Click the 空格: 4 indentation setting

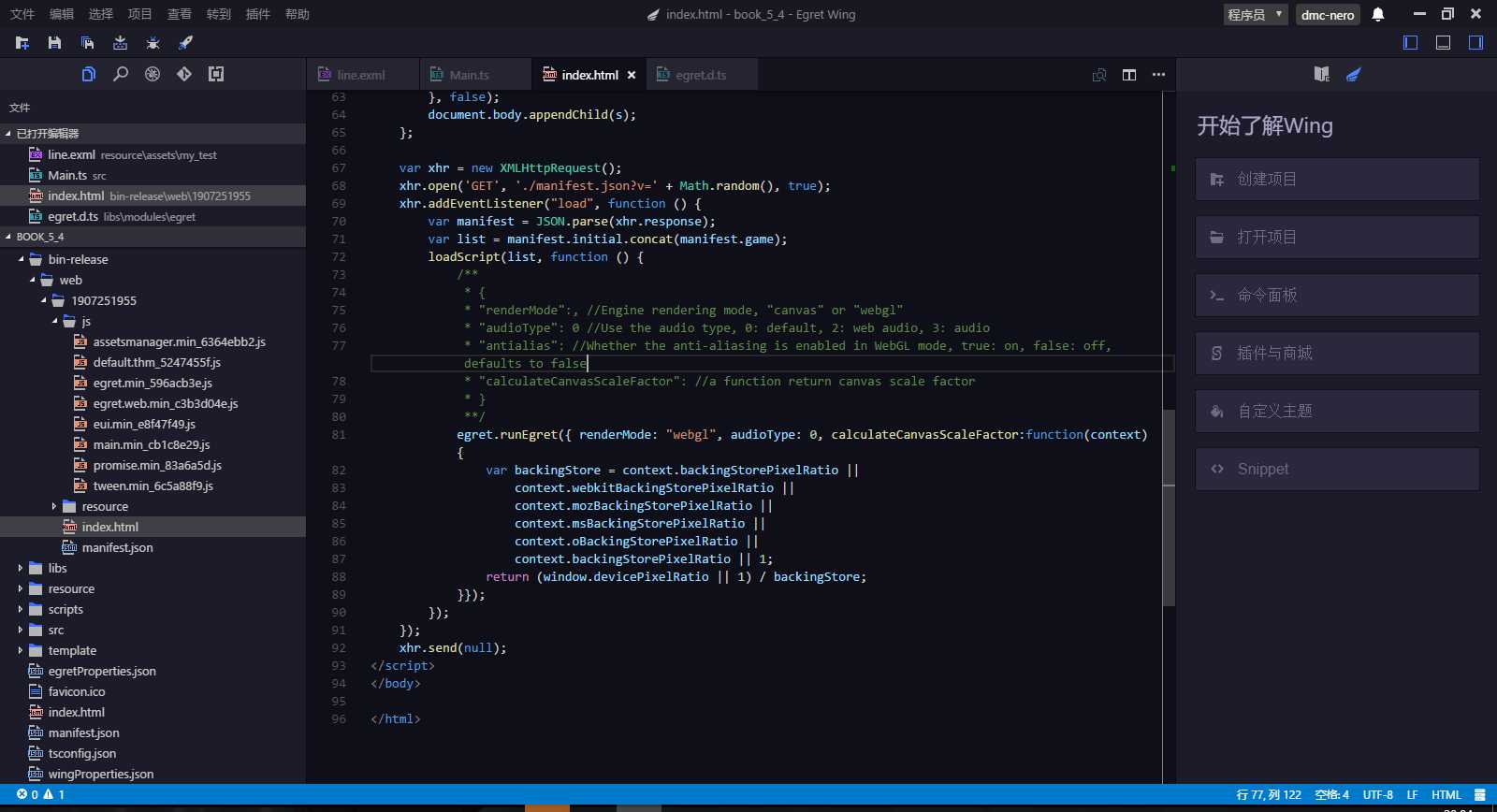[x=1331, y=795]
